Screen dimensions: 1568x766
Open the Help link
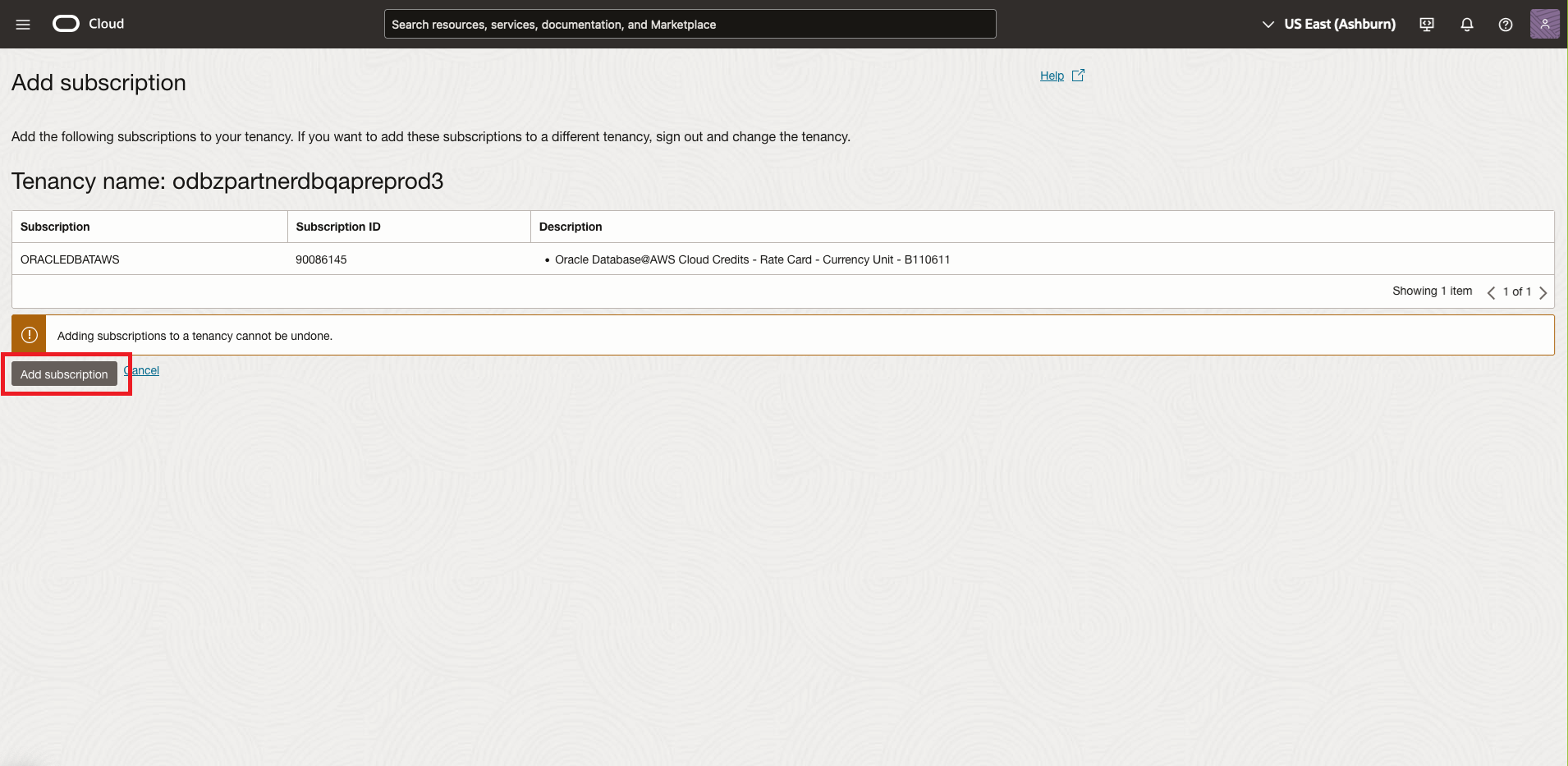(1052, 76)
